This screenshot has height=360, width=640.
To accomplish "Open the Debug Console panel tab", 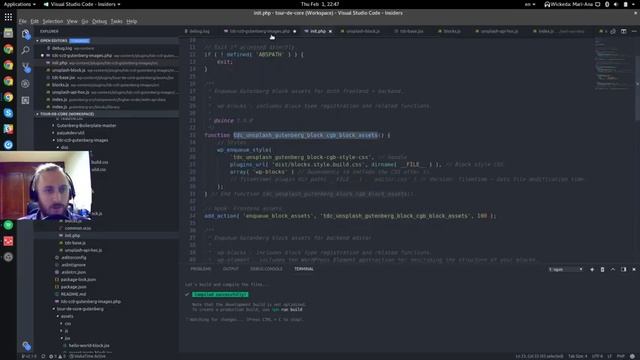I will tap(266, 269).
